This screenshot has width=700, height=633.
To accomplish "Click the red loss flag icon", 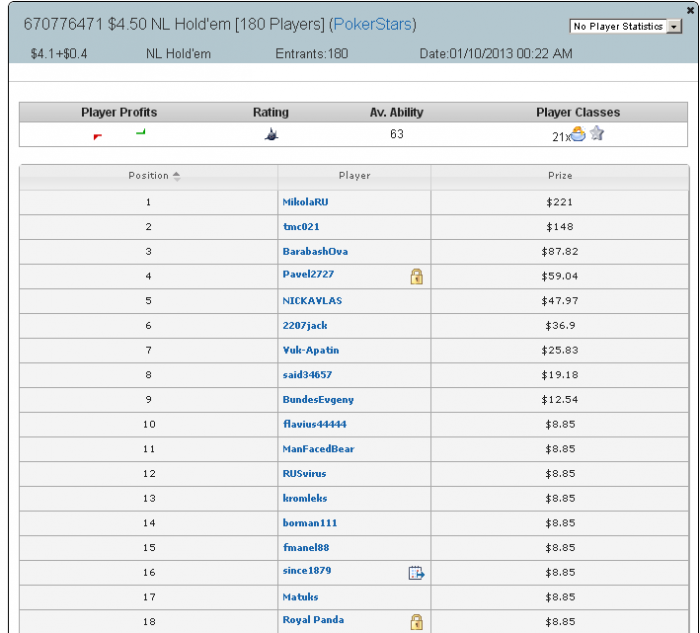I will point(98,136).
